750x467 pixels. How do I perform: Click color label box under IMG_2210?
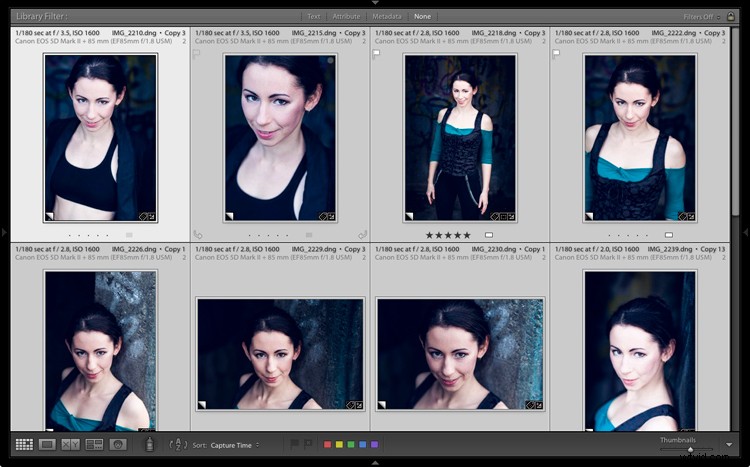(x=129, y=235)
